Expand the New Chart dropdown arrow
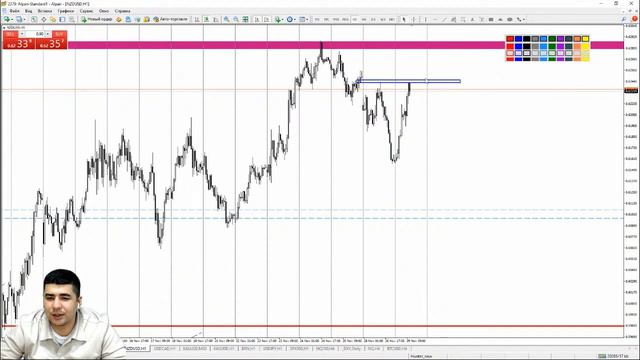 click(12, 19)
